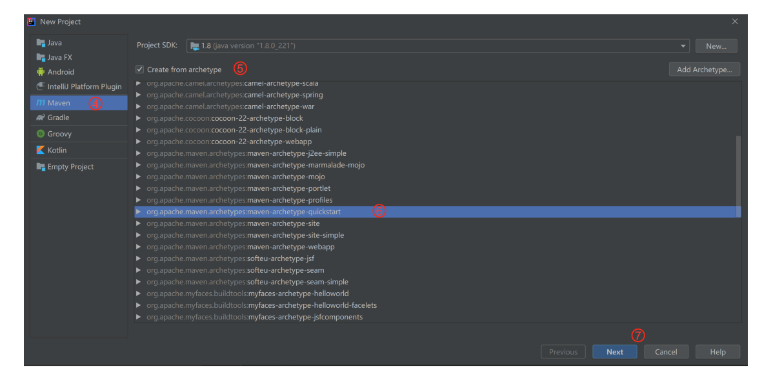Viewport: 762px width, 374px height.
Task: Select the Empty Project icon
Action: point(40,167)
